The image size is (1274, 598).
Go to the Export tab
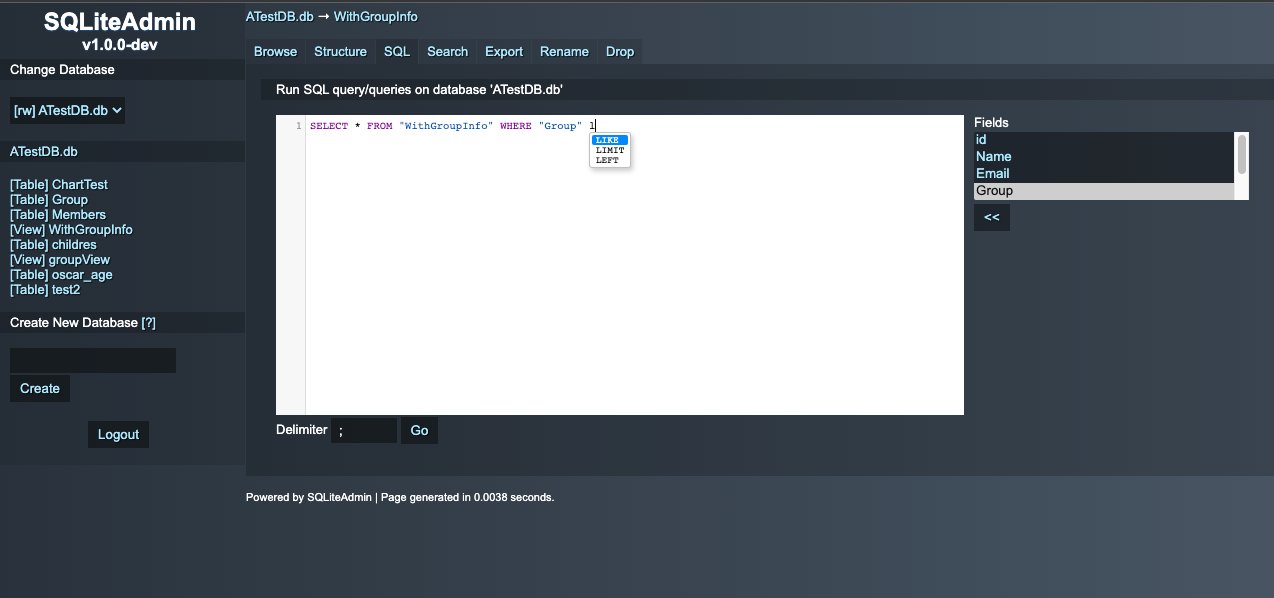tap(504, 51)
